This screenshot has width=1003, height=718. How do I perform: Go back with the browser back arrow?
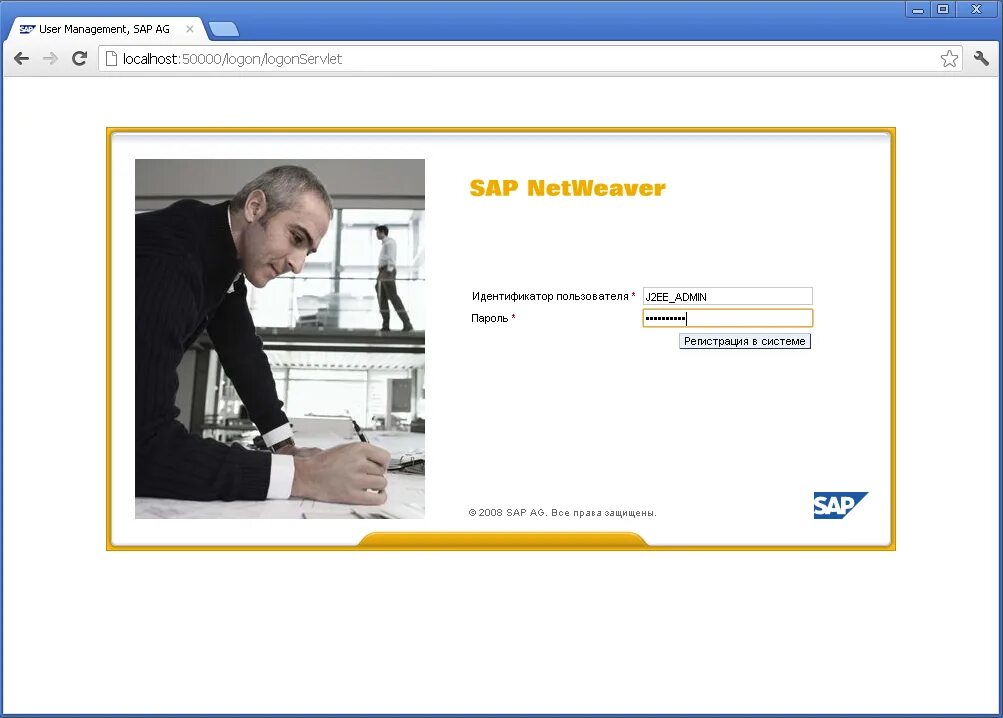tap(21, 59)
